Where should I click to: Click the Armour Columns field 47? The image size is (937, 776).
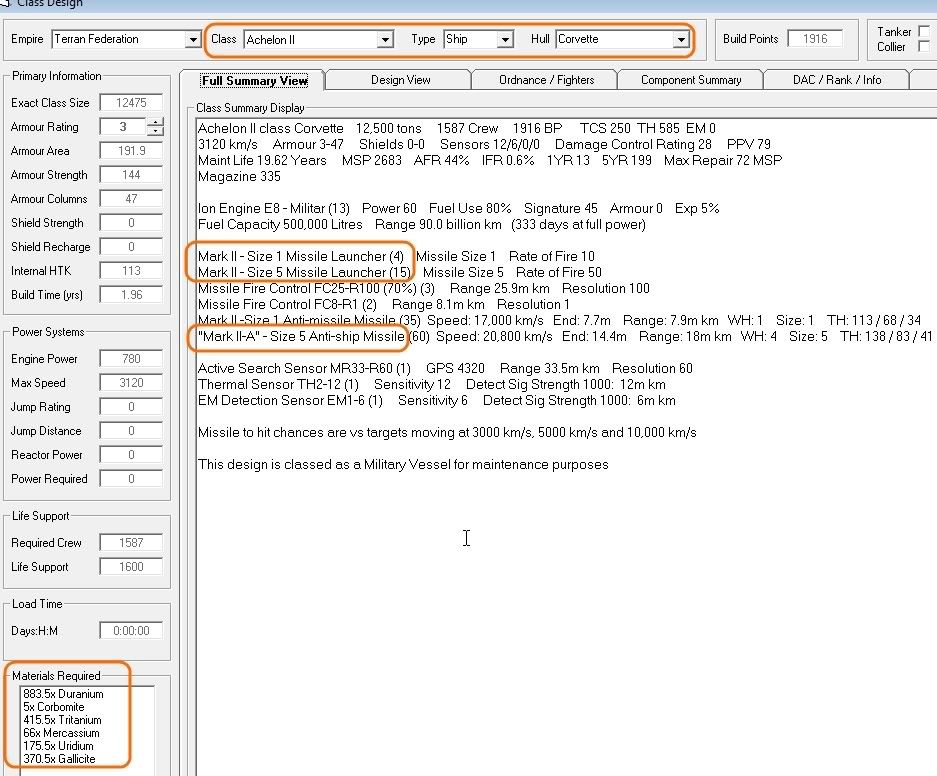point(131,198)
